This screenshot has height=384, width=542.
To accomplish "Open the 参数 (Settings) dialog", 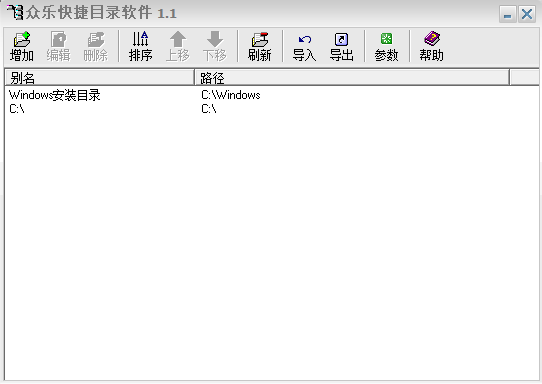I will click(x=386, y=46).
